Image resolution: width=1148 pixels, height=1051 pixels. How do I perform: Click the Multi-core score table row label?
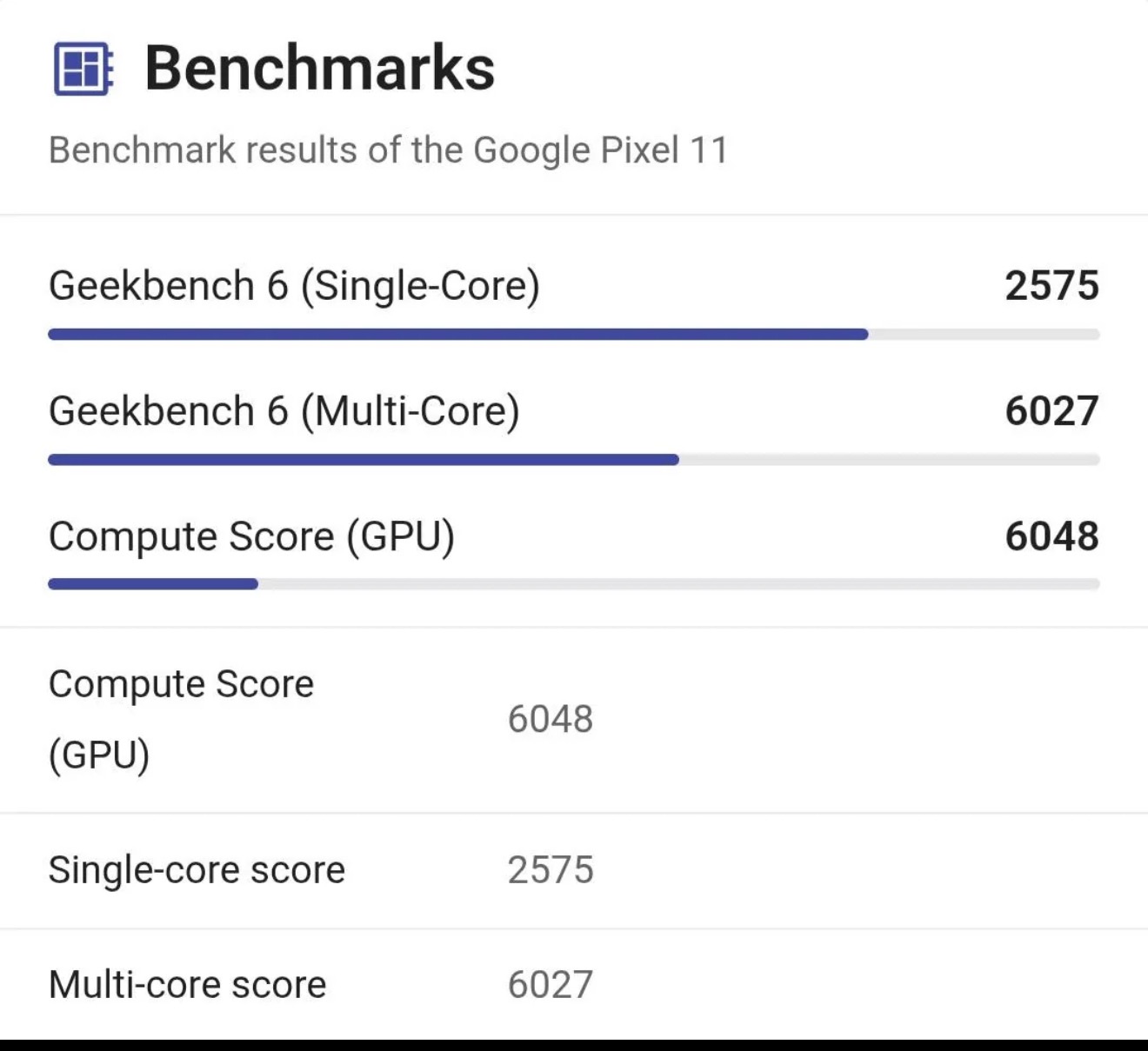point(187,985)
